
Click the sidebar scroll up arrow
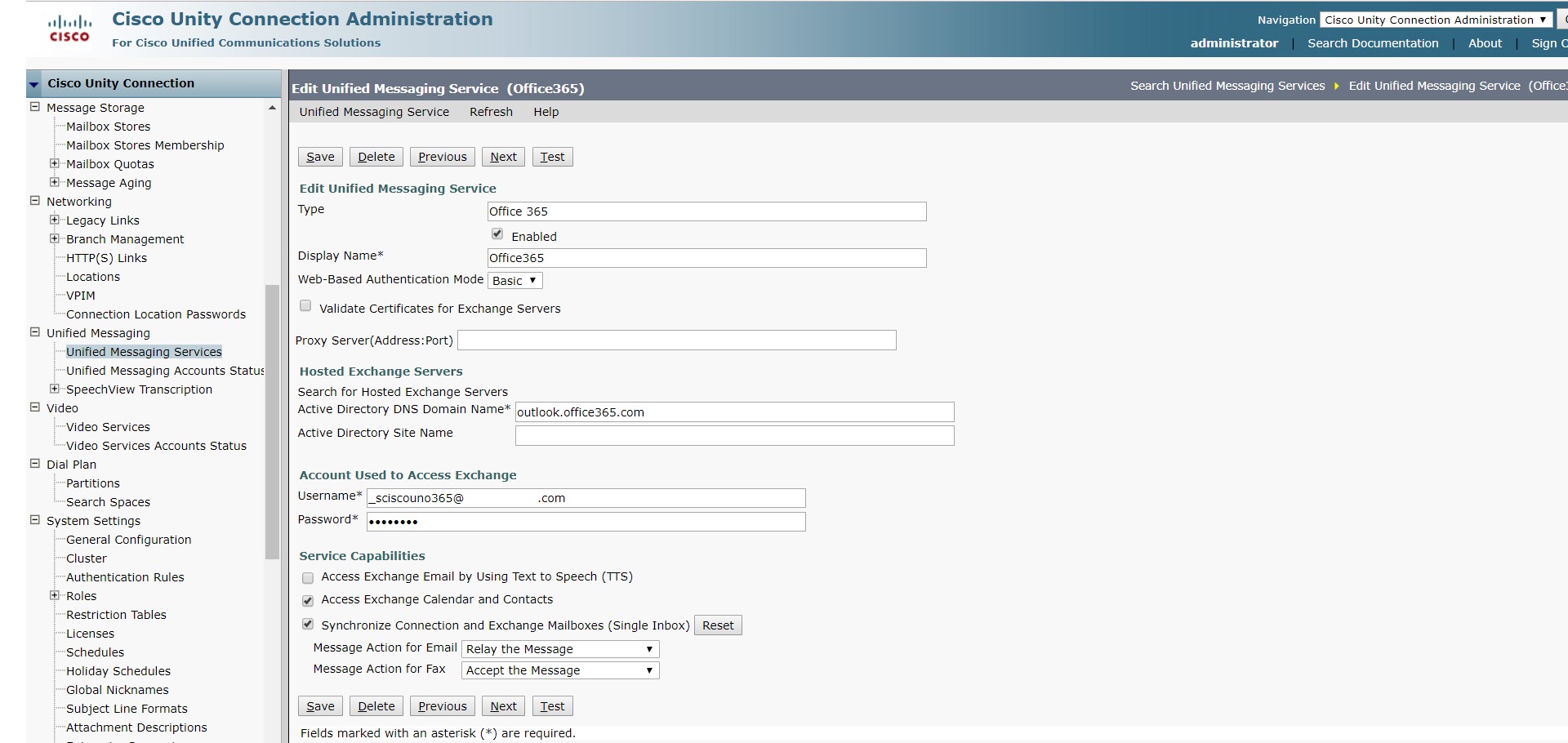click(x=272, y=108)
